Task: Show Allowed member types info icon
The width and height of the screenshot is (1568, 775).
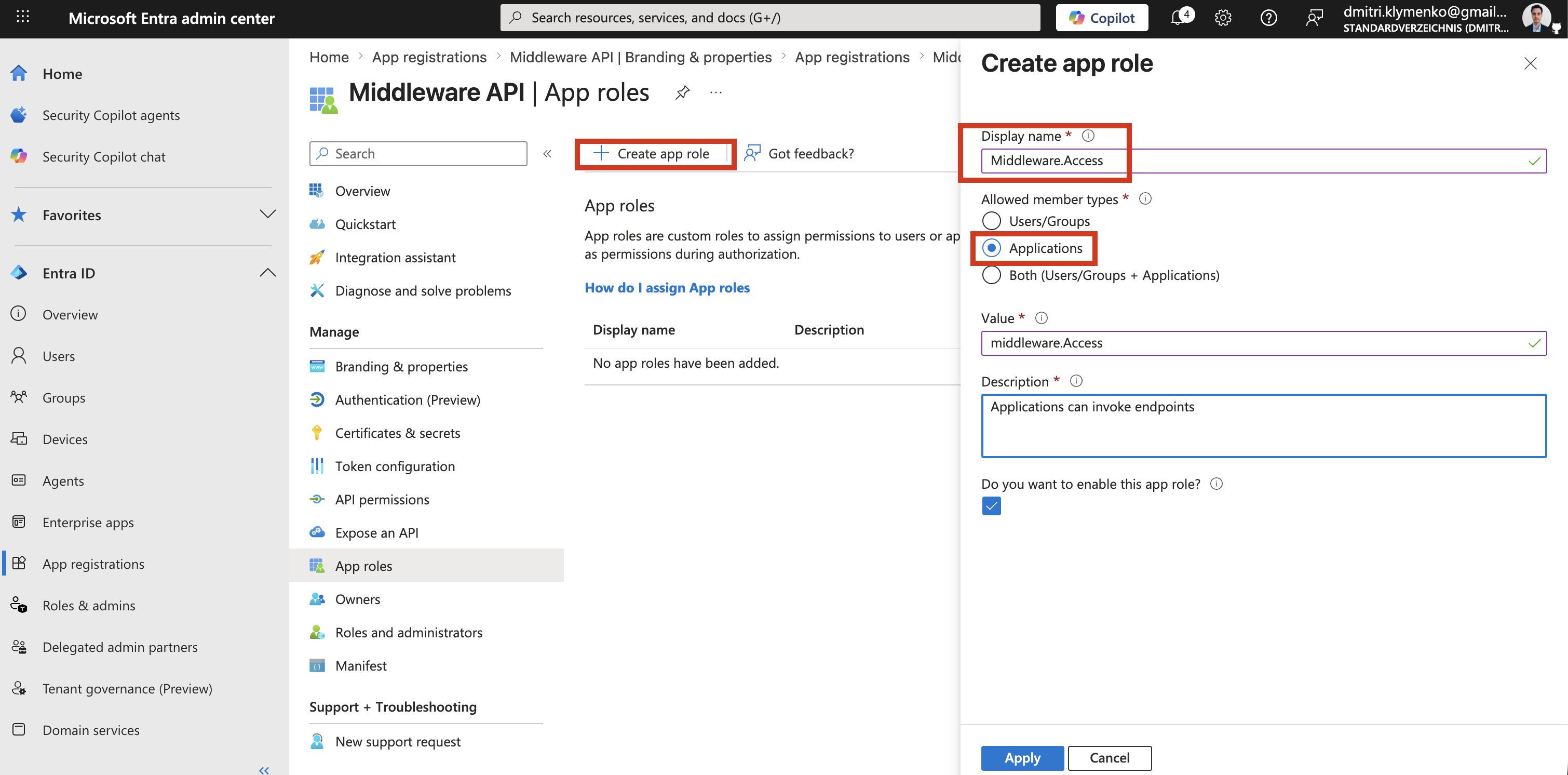Action: pos(1145,198)
